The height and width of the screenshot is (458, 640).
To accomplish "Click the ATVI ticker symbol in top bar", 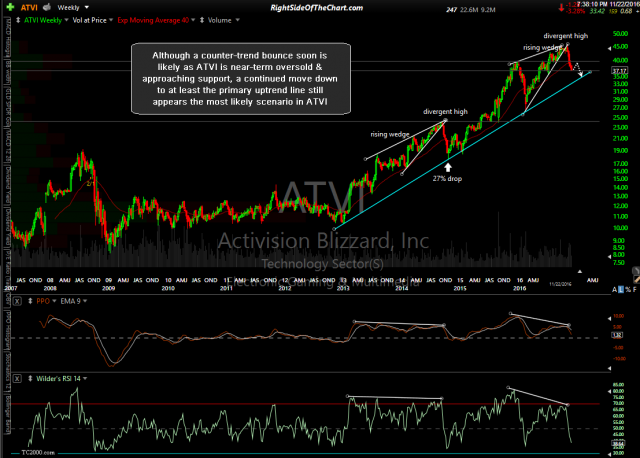I will tap(27, 6).
